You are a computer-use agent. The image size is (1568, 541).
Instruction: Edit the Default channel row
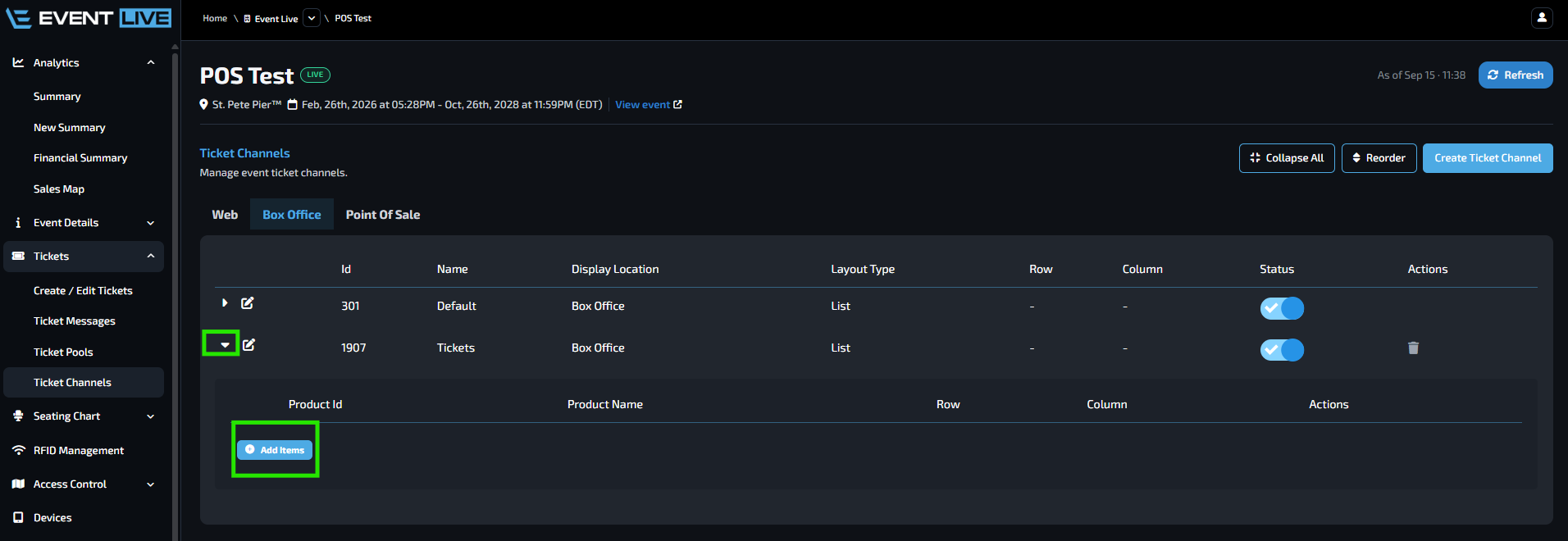248,303
